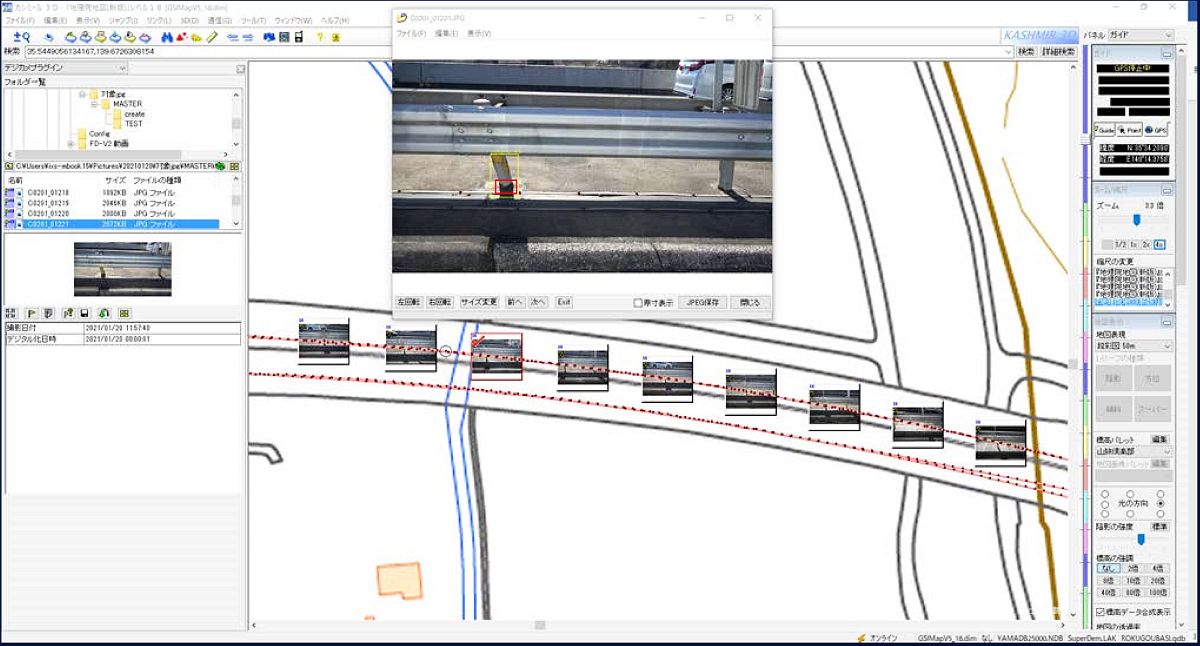Image resolution: width=1200 pixels, height=646 pixels.
Task: Click the blue map pair toolbar icon
Action: tap(269, 37)
